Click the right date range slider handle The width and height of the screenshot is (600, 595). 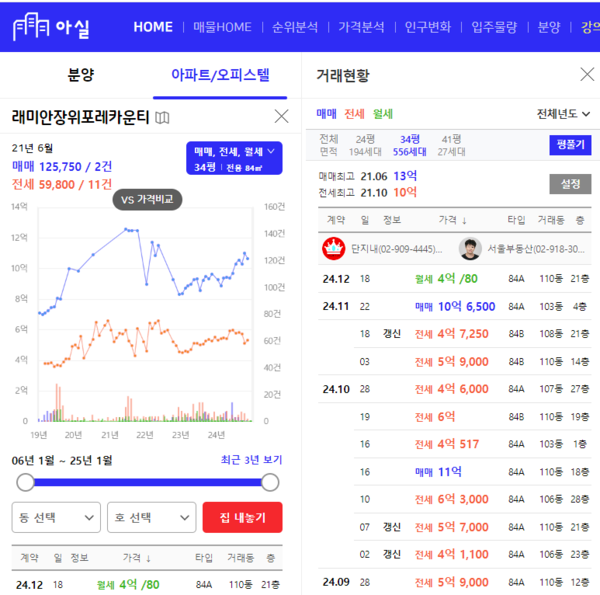270,482
